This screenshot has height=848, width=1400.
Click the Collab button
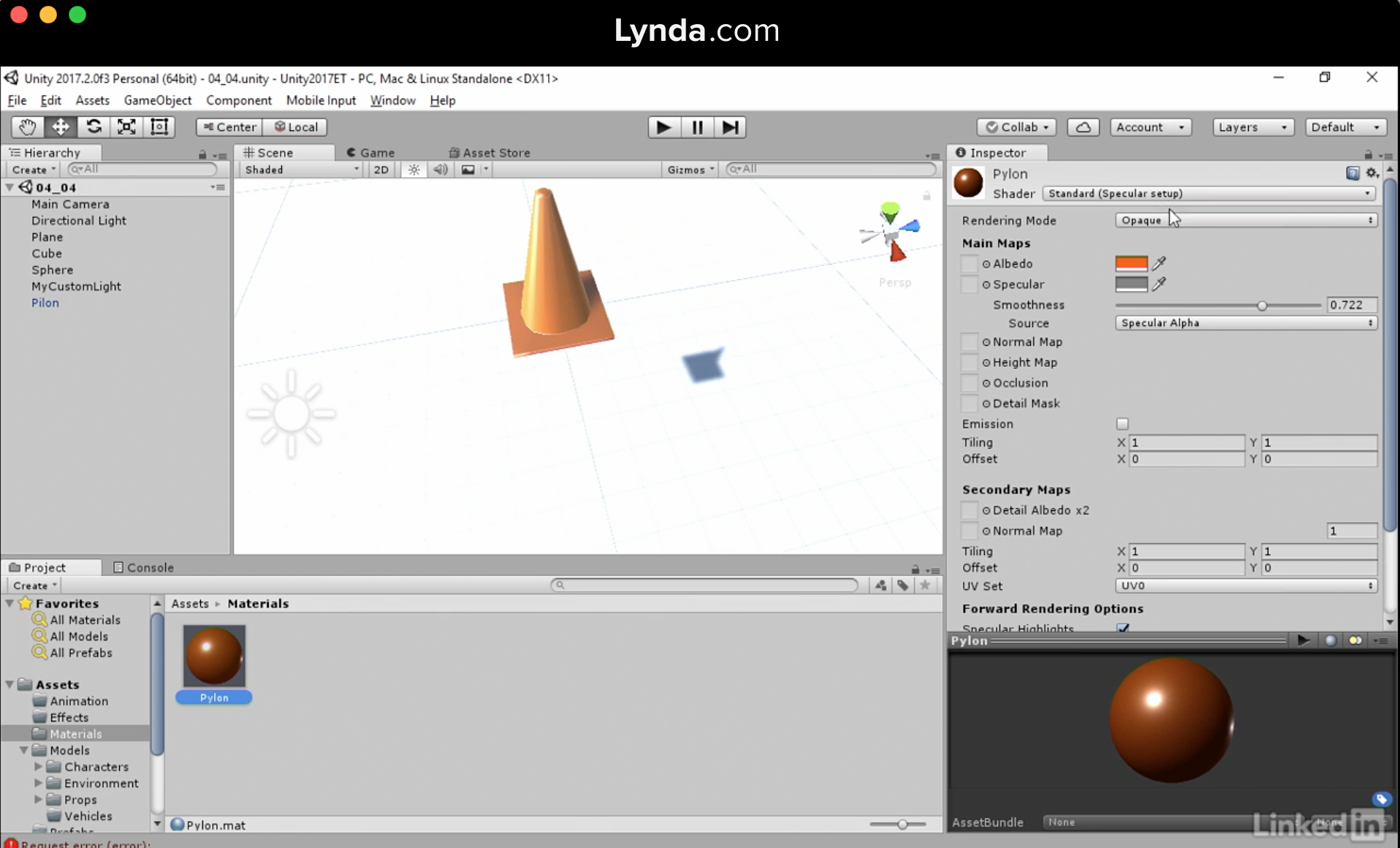[1016, 127]
